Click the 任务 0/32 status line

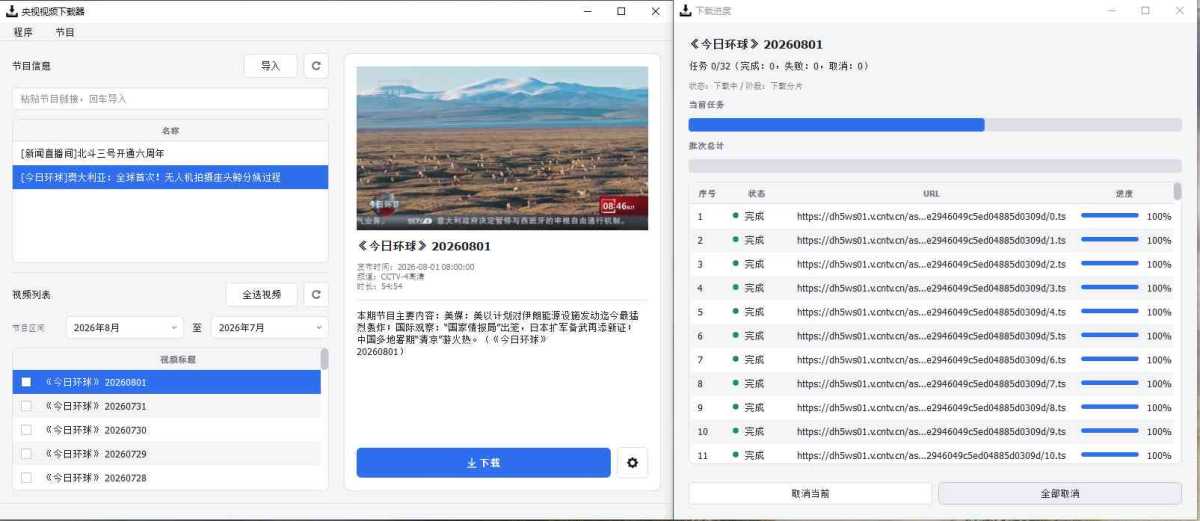pos(779,66)
